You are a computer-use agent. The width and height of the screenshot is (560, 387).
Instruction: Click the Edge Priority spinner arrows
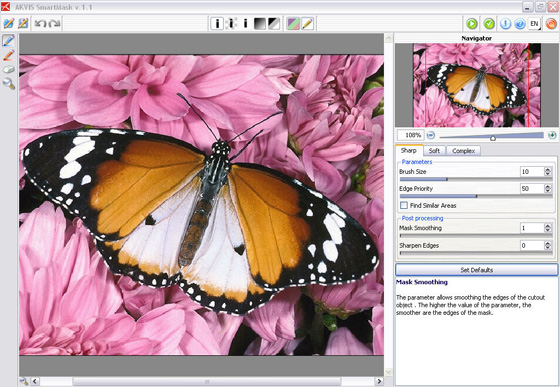point(548,189)
